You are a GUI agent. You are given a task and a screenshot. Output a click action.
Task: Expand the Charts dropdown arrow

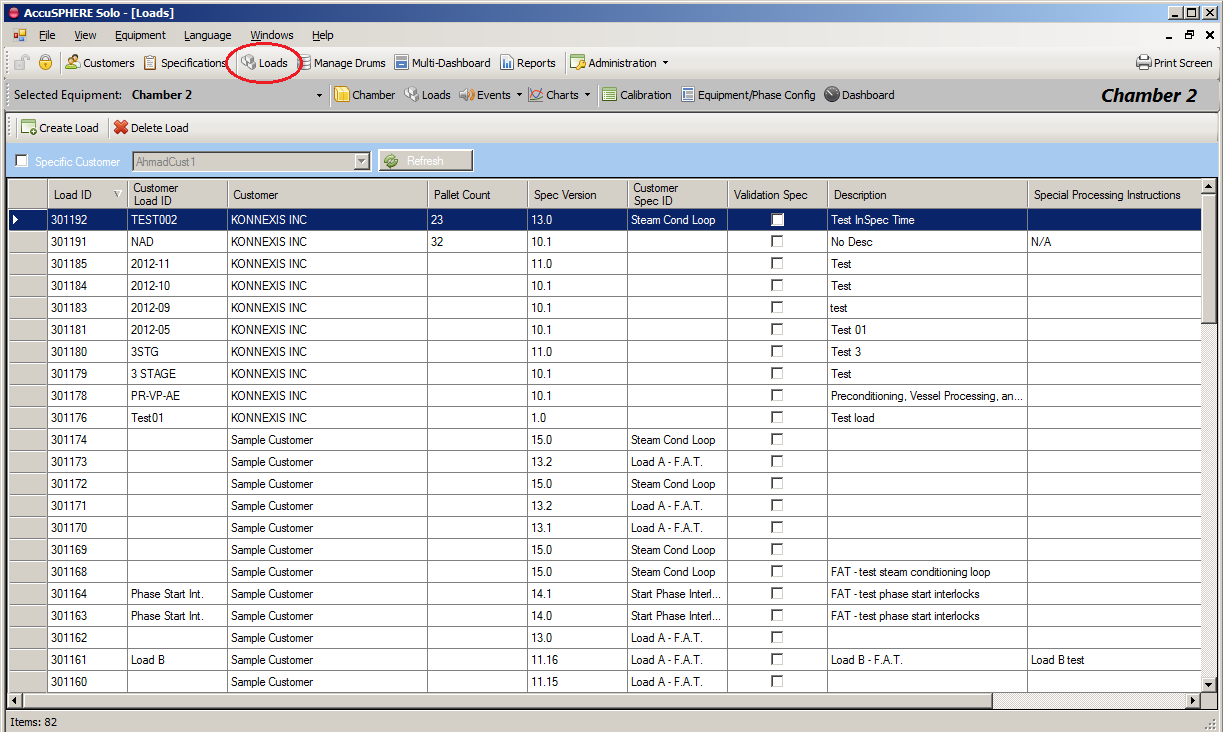point(587,96)
